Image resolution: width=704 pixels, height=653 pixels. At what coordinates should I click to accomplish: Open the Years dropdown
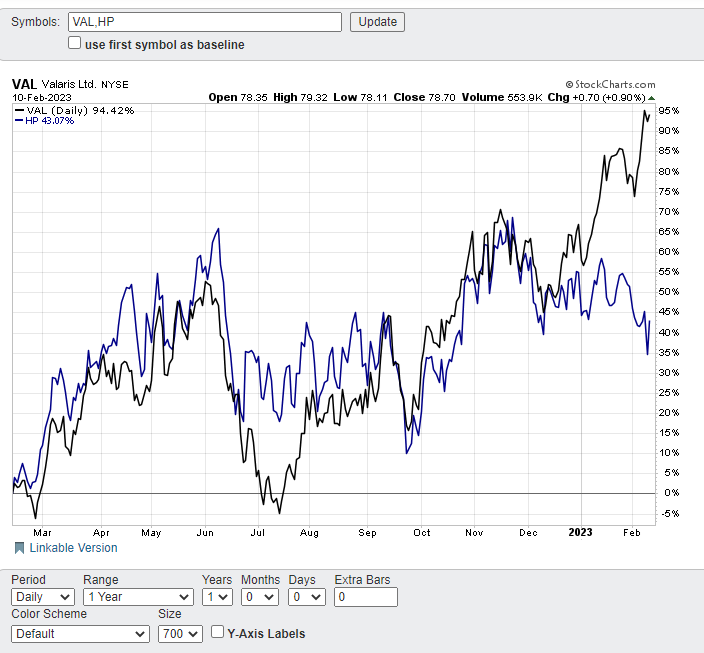(217, 597)
